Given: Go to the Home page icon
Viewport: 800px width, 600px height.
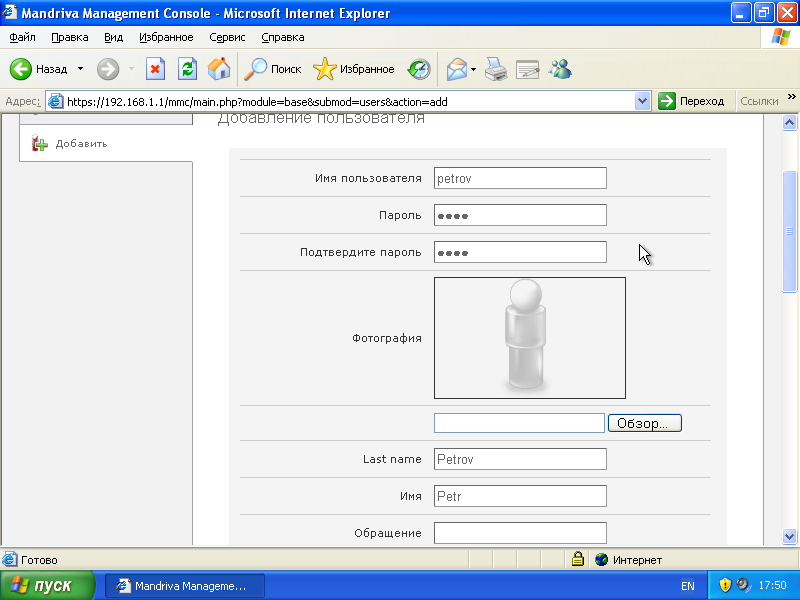Looking at the screenshot, I should click(x=219, y=69).
